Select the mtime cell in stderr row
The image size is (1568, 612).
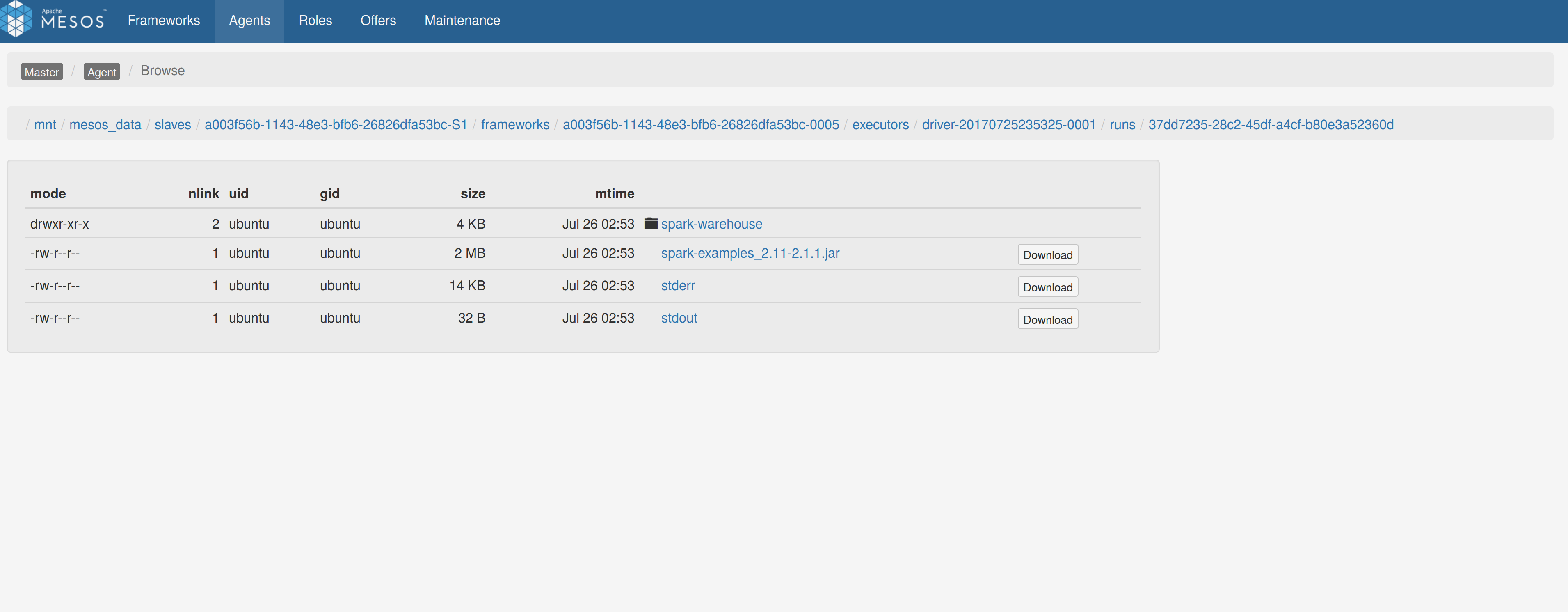click(x=598, y=286)
